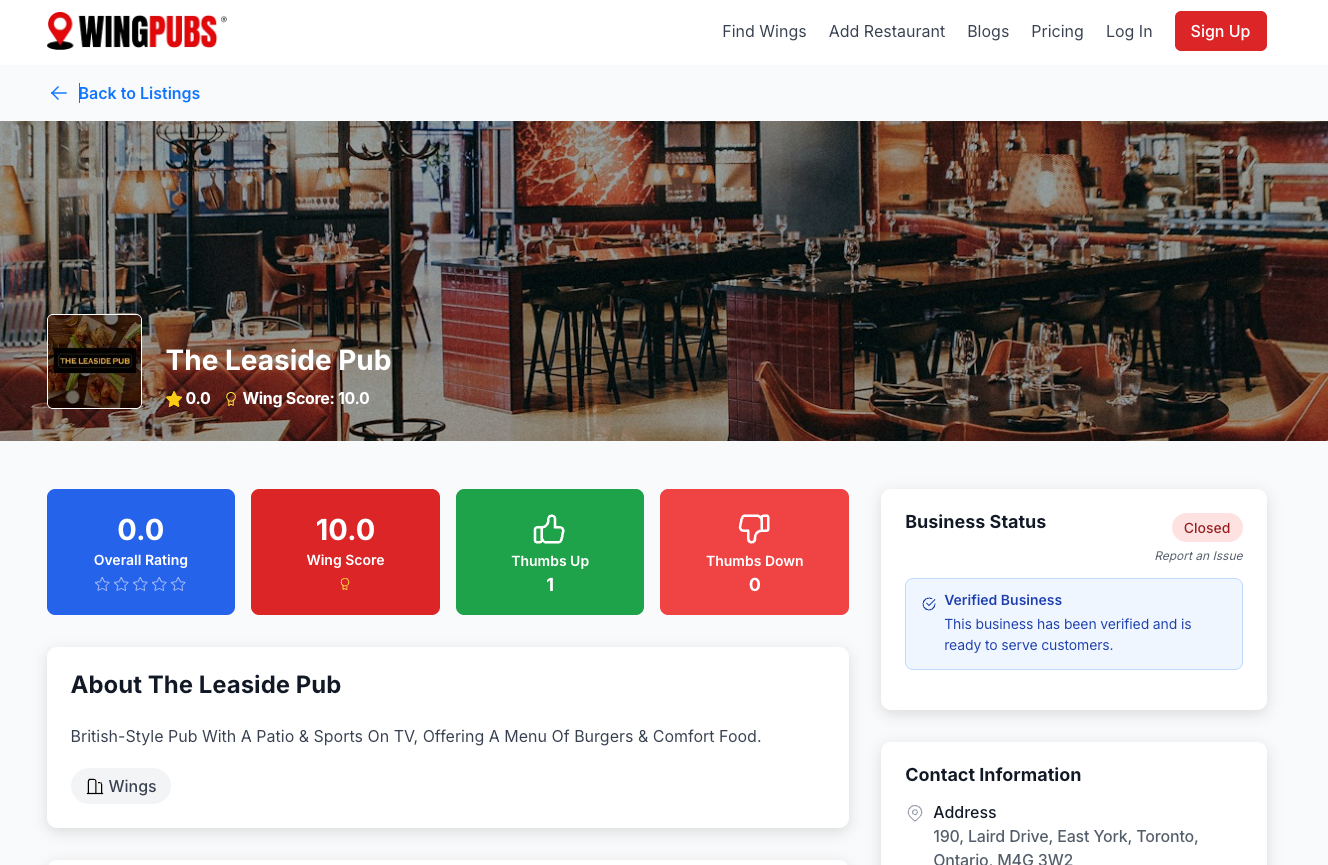1328x865 pixels.
Task: Click the Thumbs Down count card
Action: tap(754, 552)
